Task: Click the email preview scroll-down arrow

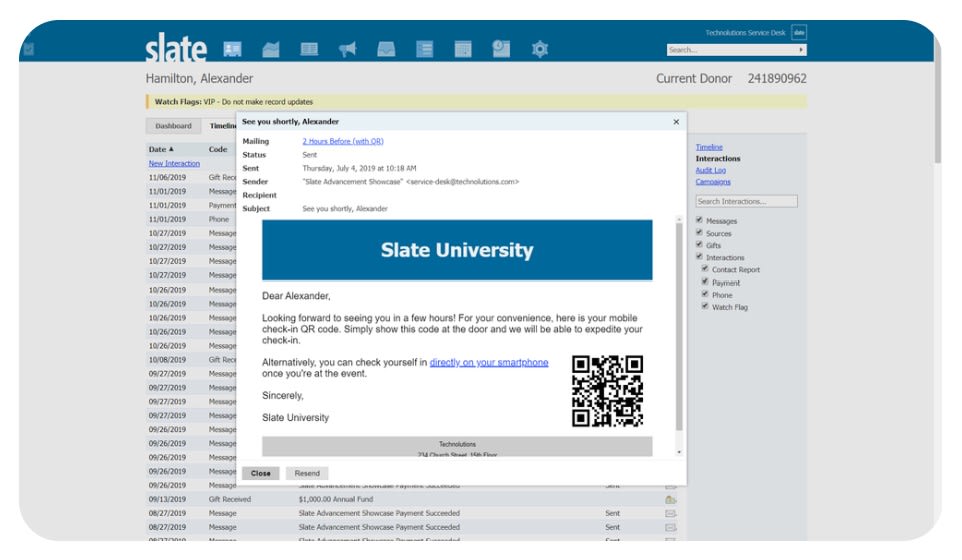Action: (x=679, y=452)
